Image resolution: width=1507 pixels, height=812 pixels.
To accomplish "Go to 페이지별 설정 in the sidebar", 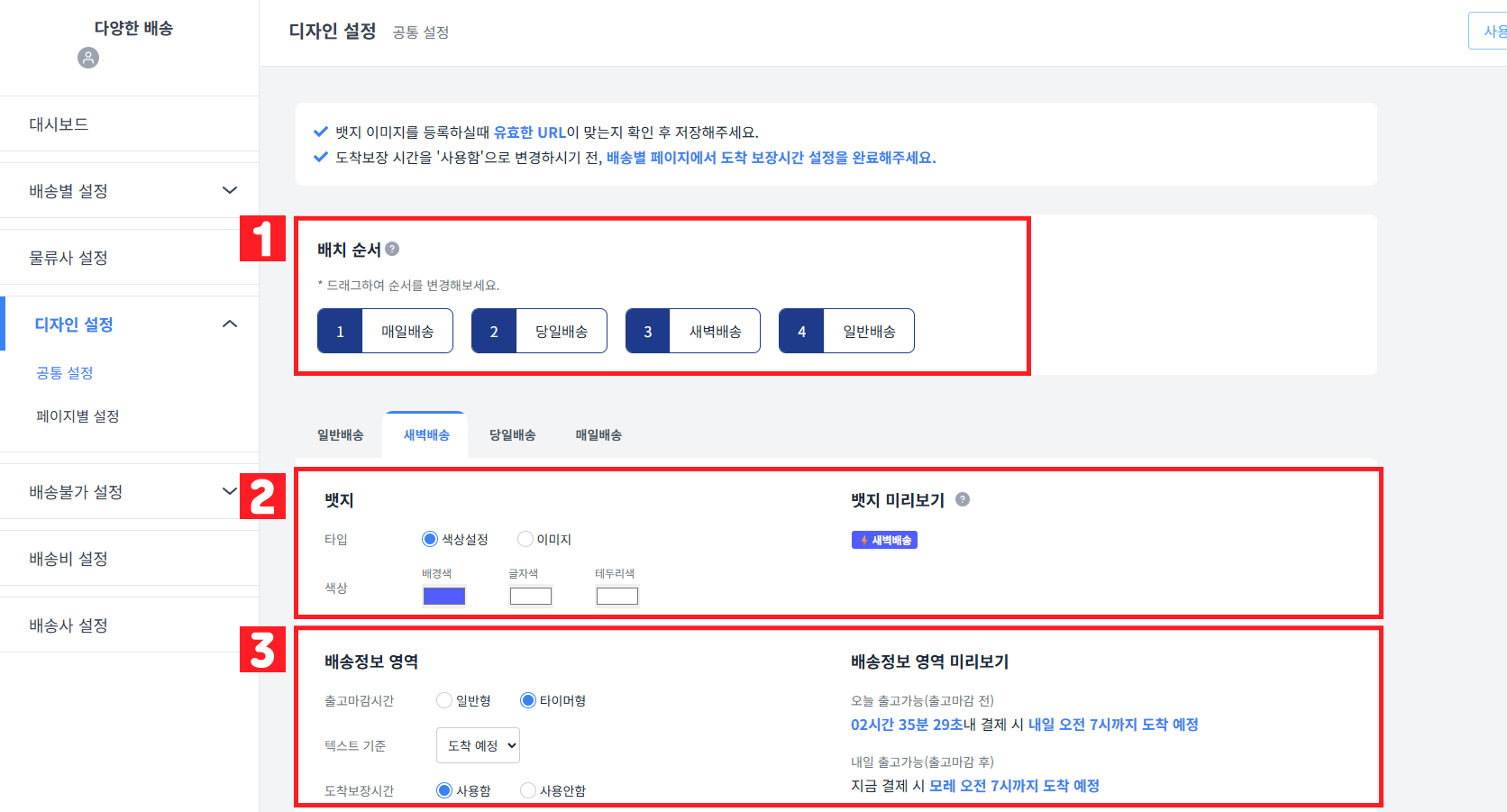I will click(x=78, y=415).
